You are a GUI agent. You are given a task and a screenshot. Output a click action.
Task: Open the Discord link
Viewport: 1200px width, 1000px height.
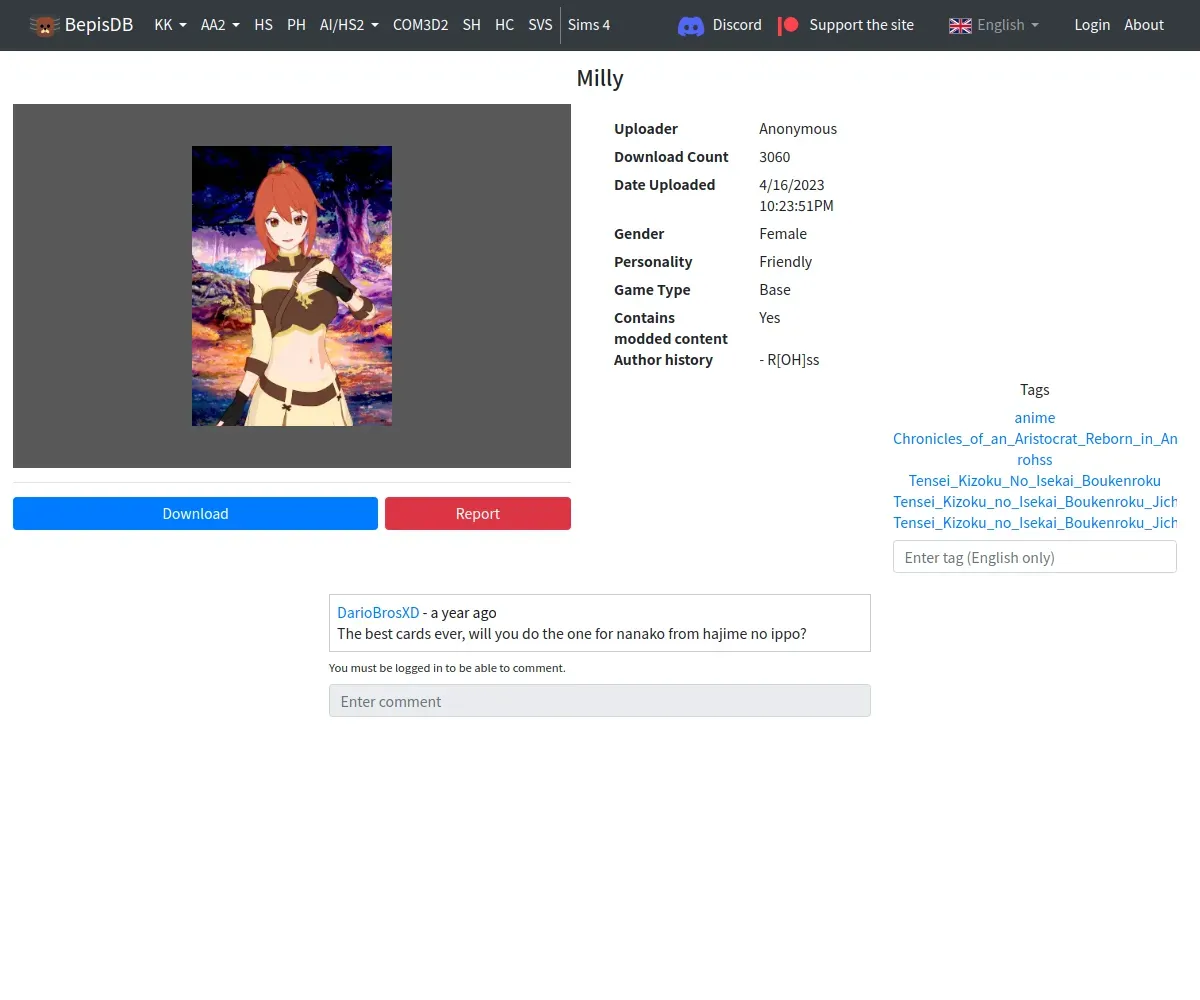pos(737,25)
